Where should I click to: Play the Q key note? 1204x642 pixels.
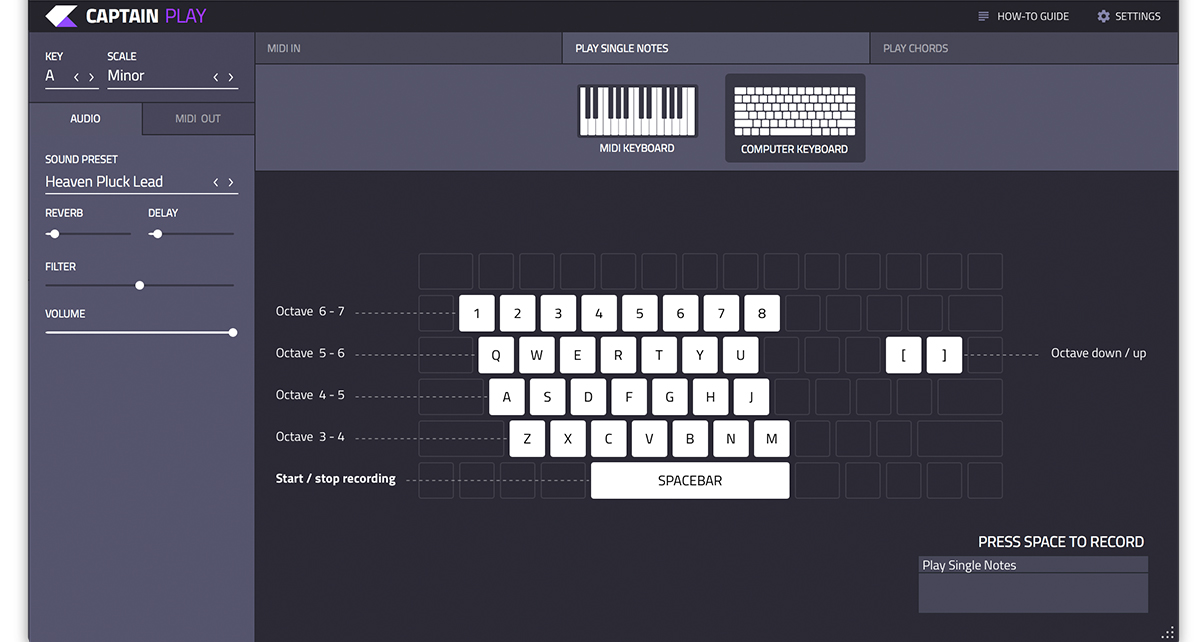(496, 355)
